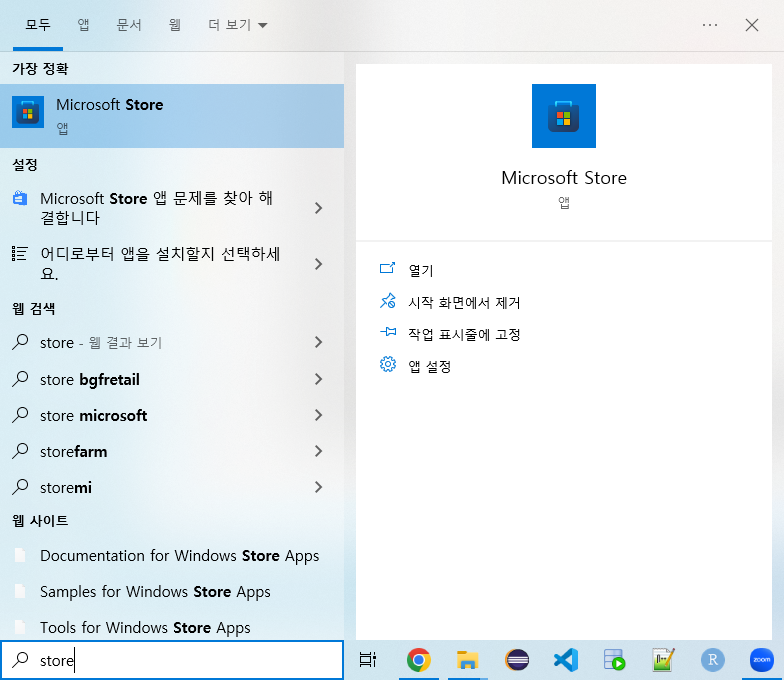Open 앱 설정 for Microsoft Store
This screenshot has width=784, height=680.
(x=430, y=366)
